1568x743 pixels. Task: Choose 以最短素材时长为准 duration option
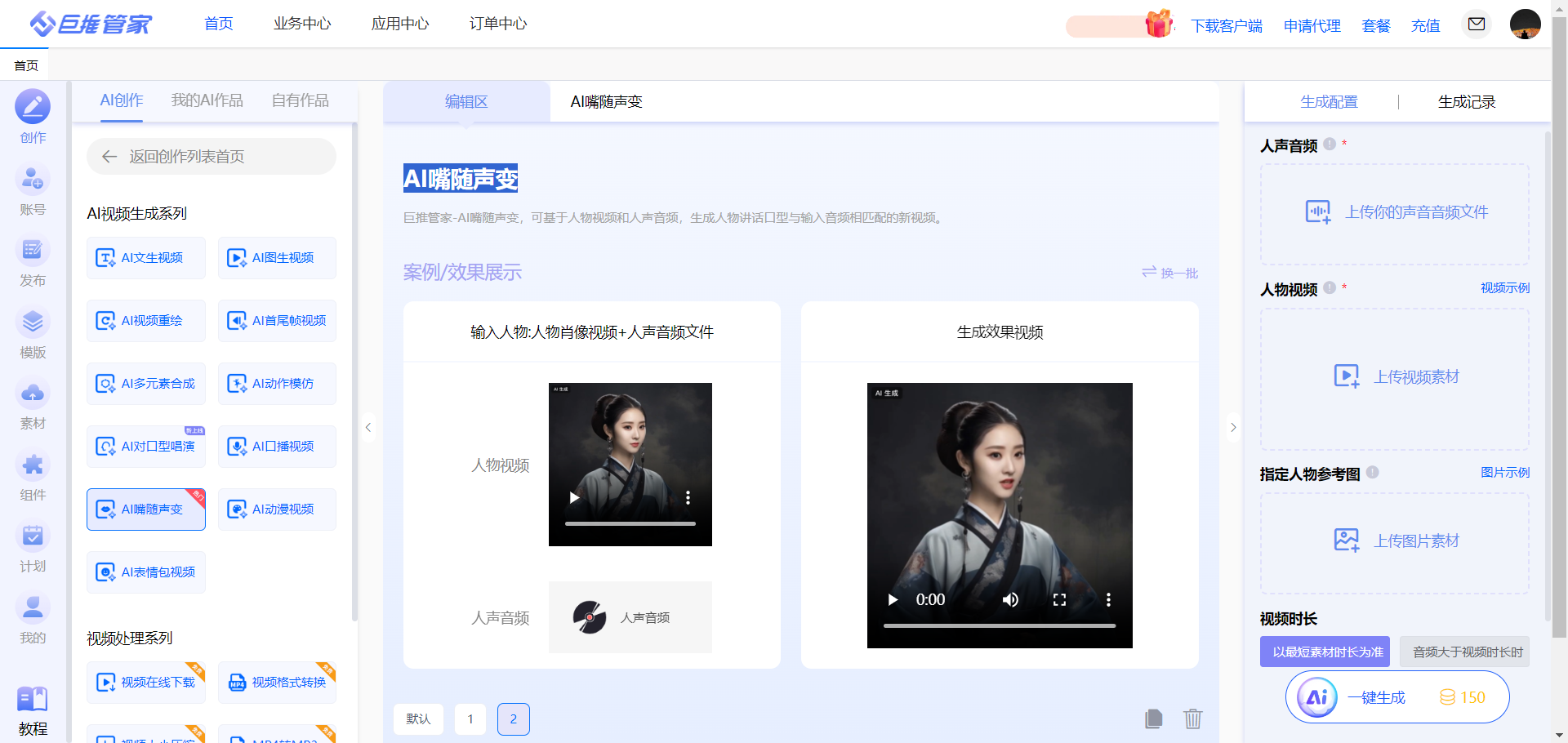(1325, 652)
